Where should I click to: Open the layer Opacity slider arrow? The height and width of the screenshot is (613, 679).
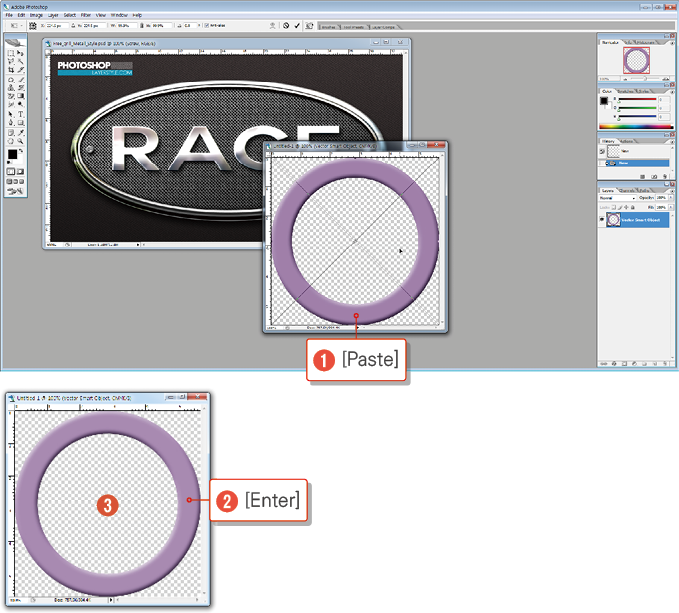tap(671, 198)
